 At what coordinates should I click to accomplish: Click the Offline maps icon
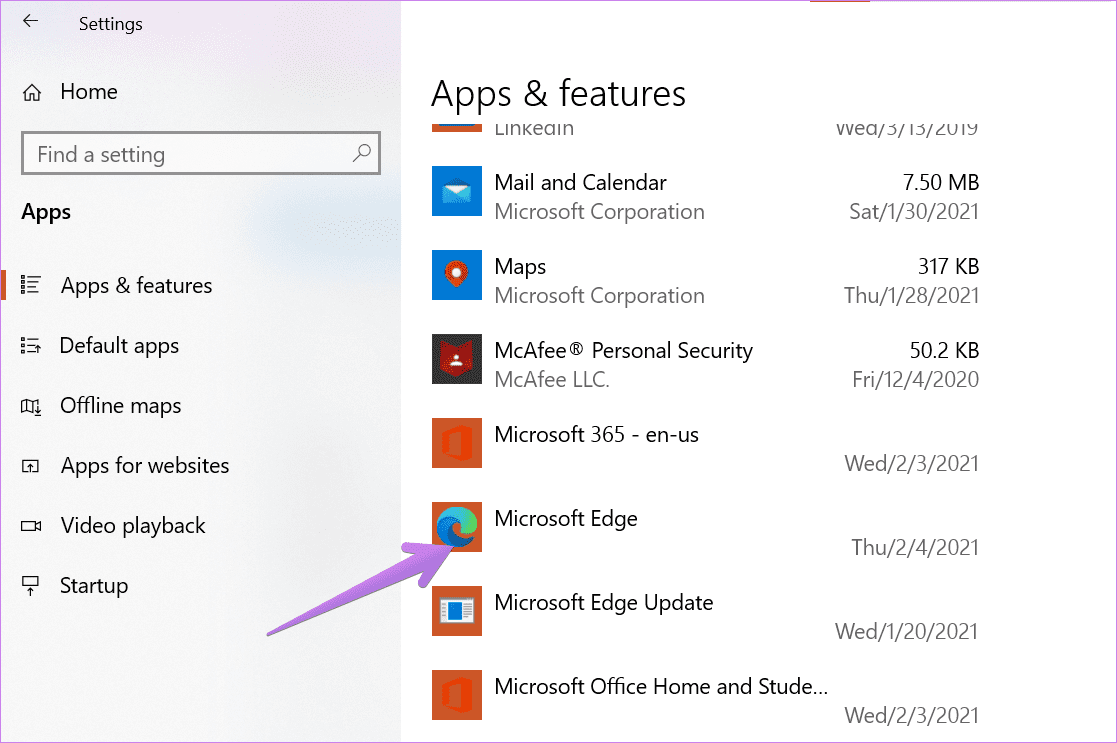tap(31, 407)
